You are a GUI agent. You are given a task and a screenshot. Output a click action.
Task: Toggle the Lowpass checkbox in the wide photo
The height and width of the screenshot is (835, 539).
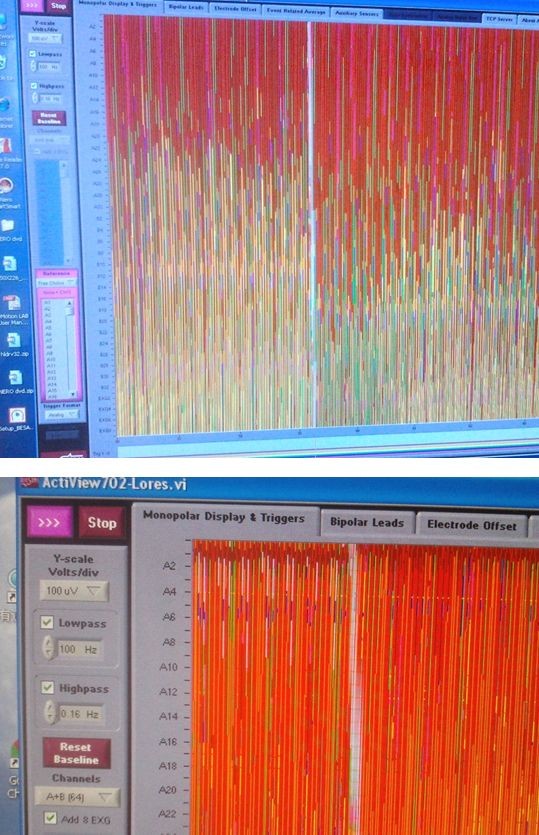tap(33, 54)
